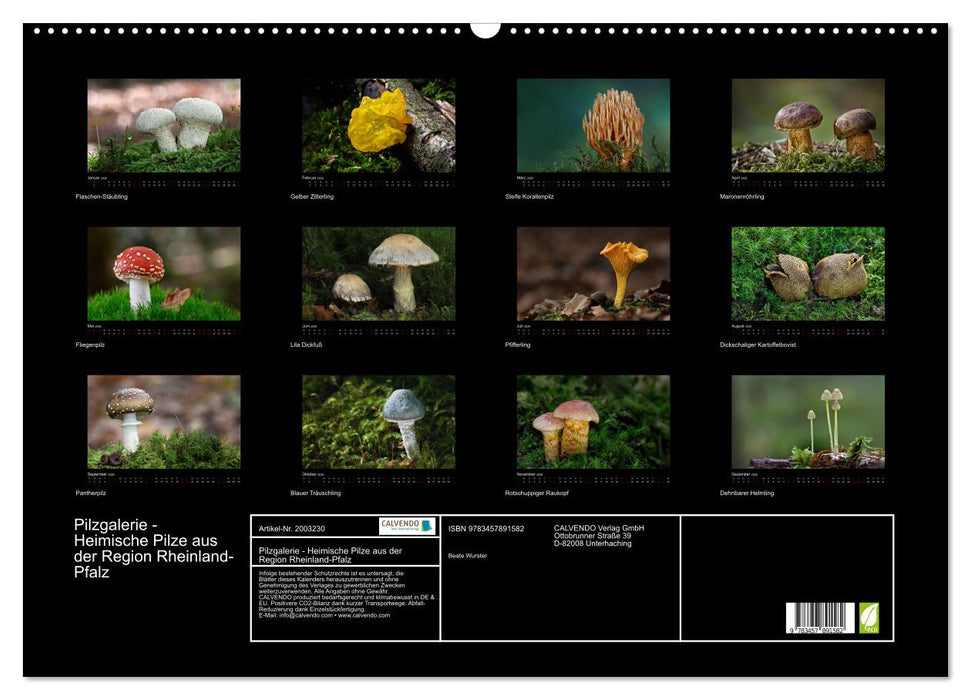Select the Blauer Träuschling photo

379,422
